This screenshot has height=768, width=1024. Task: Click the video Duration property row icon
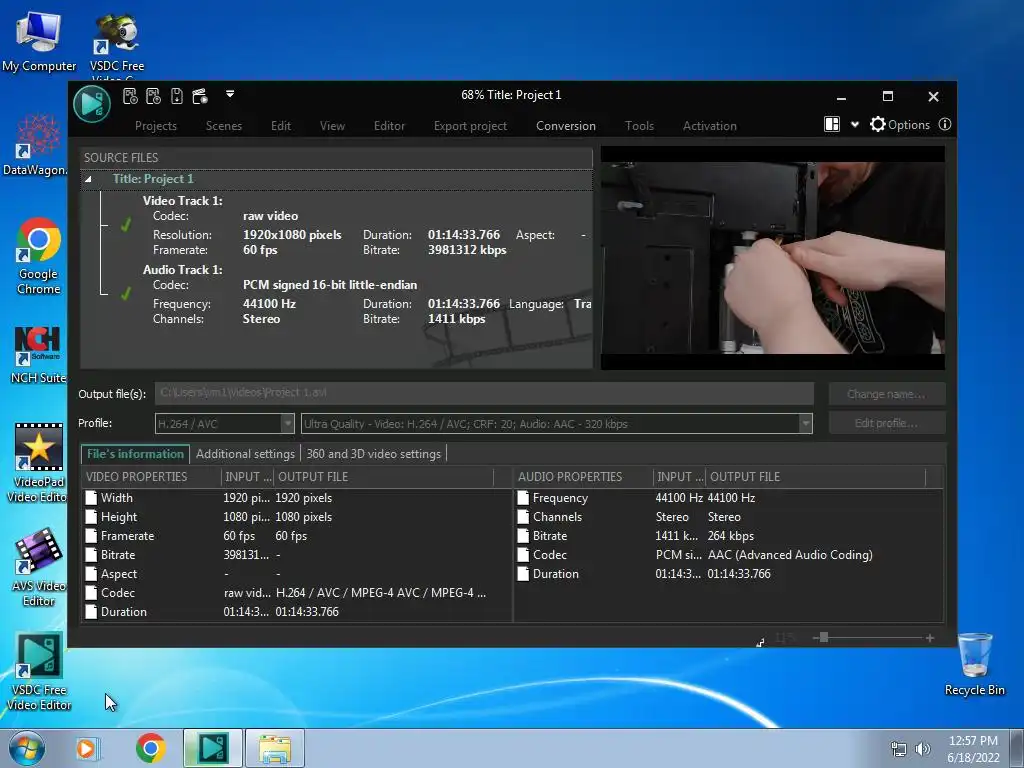[91, 611]
